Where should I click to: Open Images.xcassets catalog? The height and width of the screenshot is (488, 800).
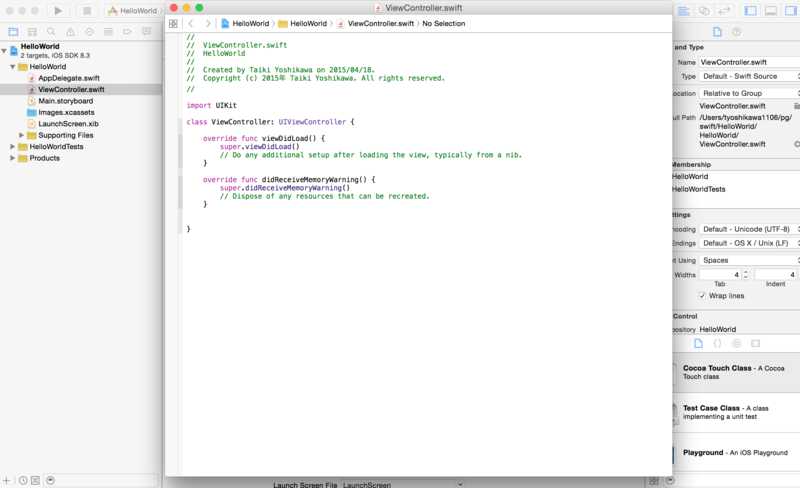click(66, 112)
